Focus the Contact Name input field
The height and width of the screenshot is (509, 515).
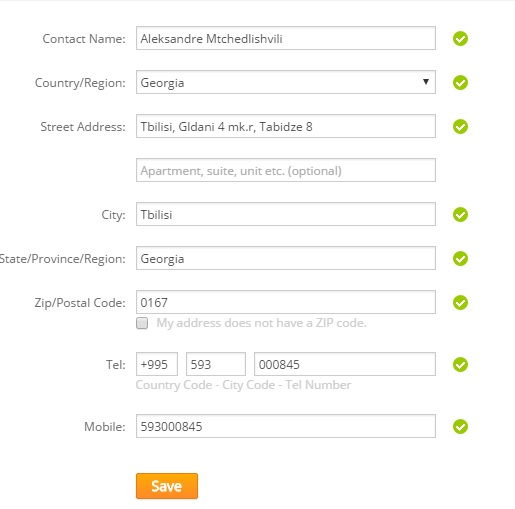click(286, 38)
